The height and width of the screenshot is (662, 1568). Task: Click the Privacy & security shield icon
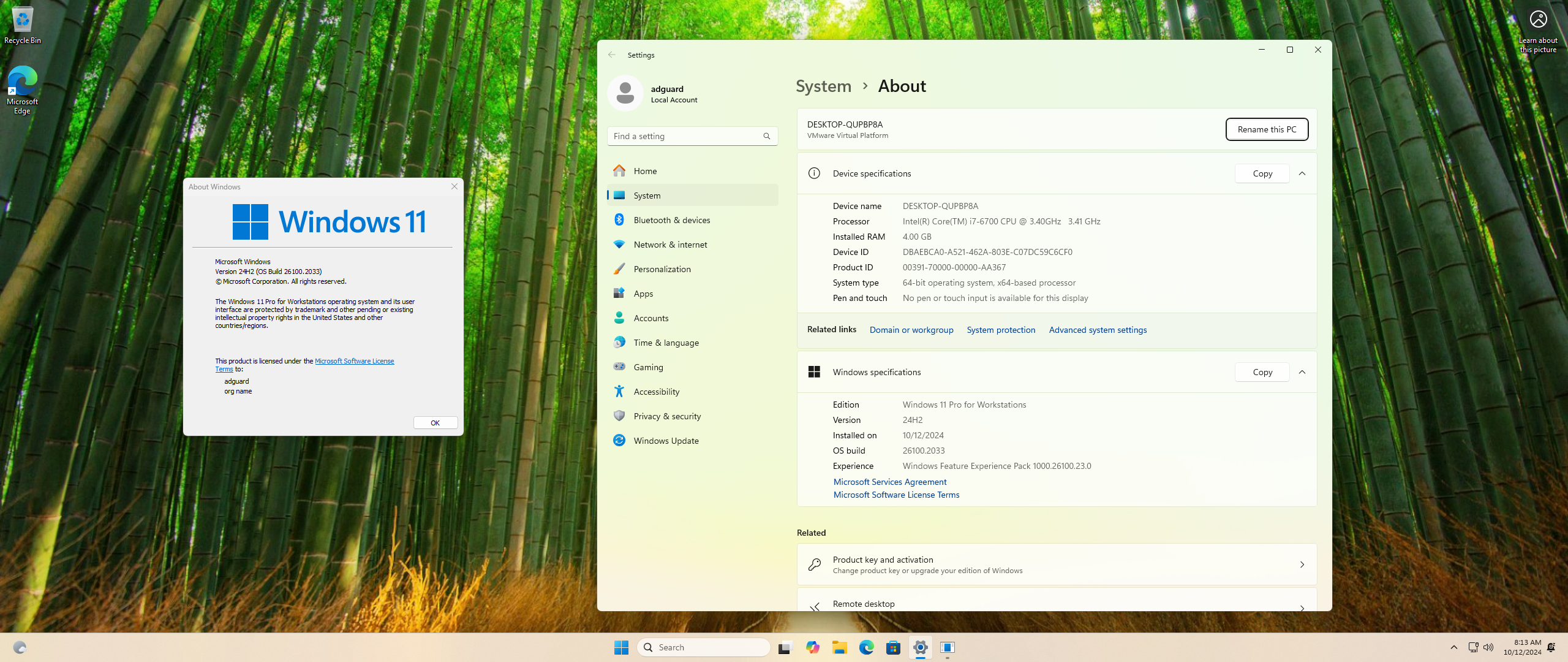coord(619,416)
